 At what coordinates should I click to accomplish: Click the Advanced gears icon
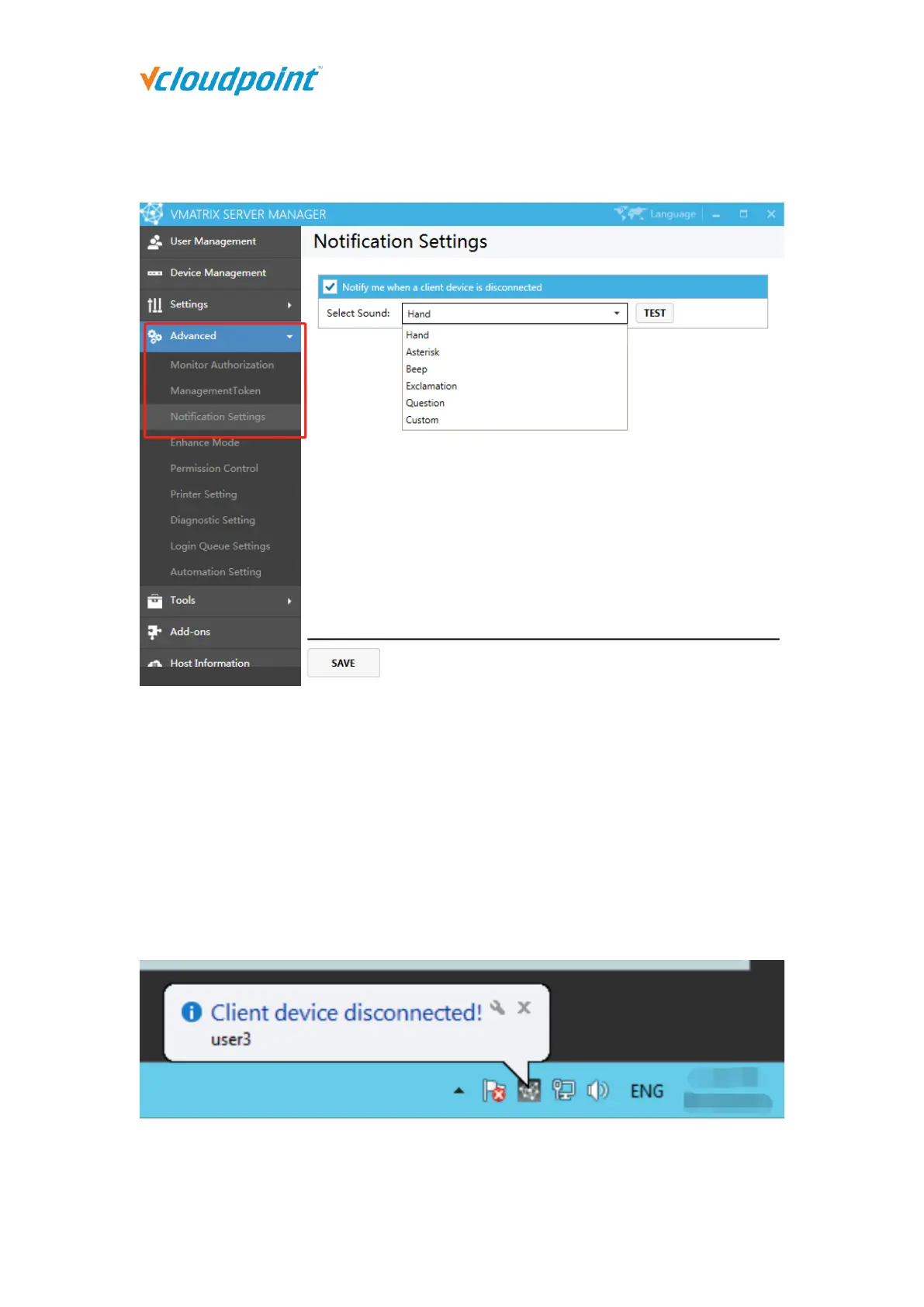[x=155, y=336]
